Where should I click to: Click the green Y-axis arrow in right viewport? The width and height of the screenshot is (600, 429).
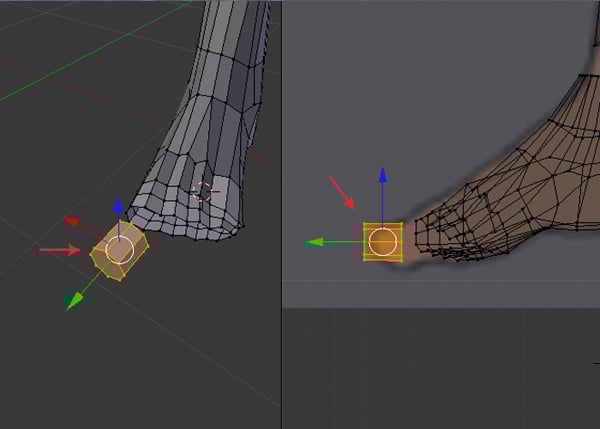coord(315,243)
